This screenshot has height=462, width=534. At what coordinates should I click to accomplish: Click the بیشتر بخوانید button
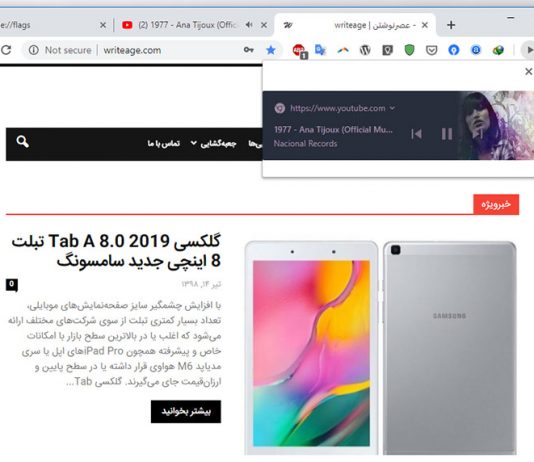click(x=186, y=412)
